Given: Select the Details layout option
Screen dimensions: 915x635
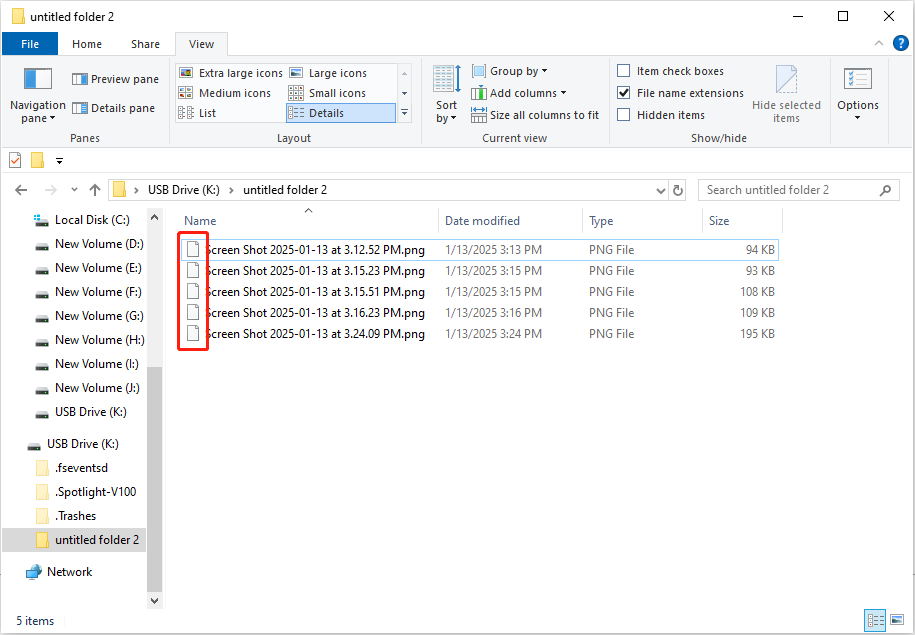Looking at the screenshot, I should tap(341, 113).
